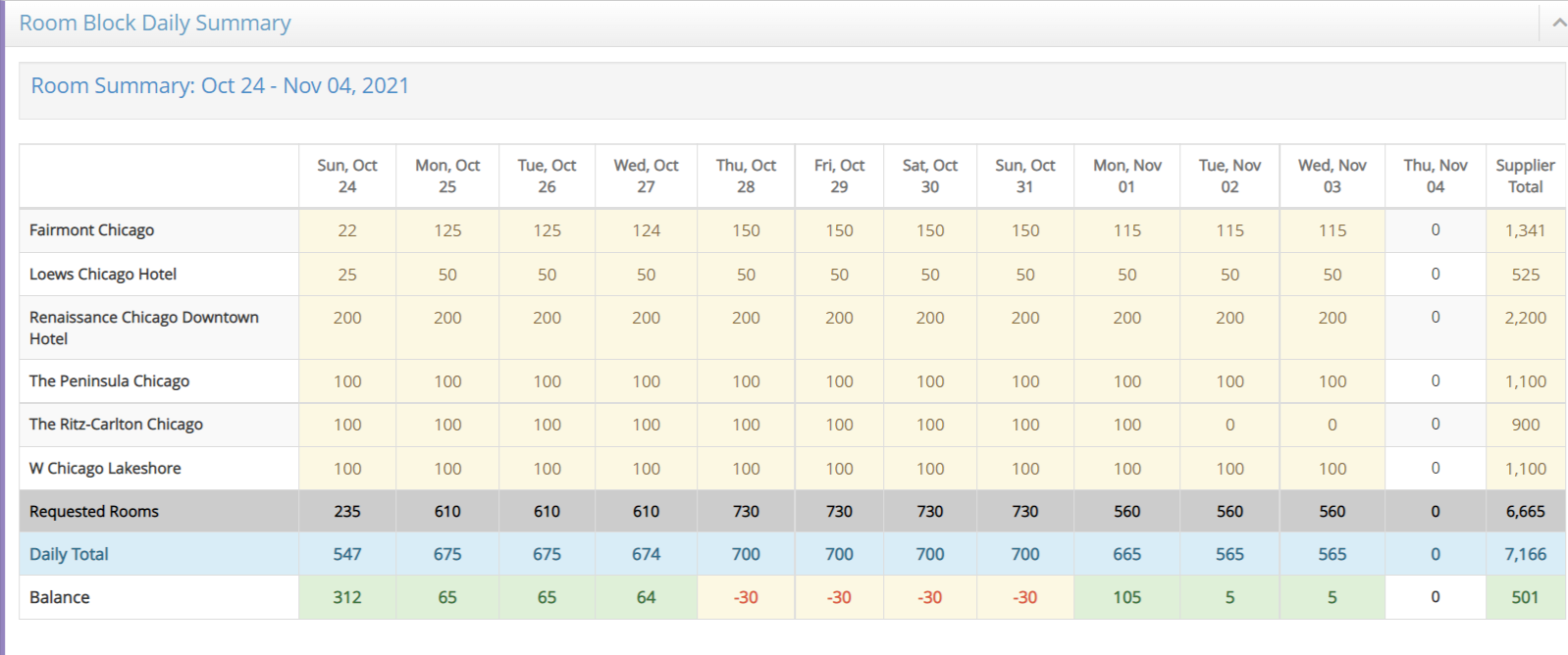Image resolution: width=1568 pixels, height=655 pixels.
Task: Select the W Chicago Lakeshore row label
Action: [105, 469]
